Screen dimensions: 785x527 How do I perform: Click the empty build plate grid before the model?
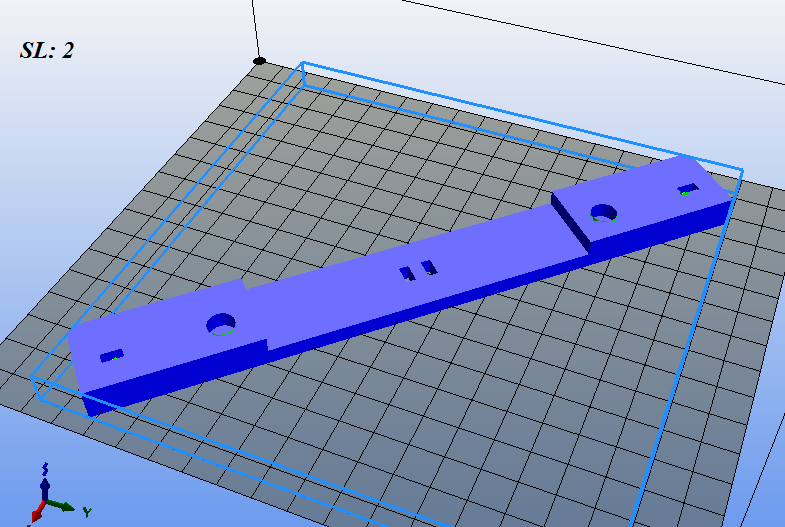(400, 420)
